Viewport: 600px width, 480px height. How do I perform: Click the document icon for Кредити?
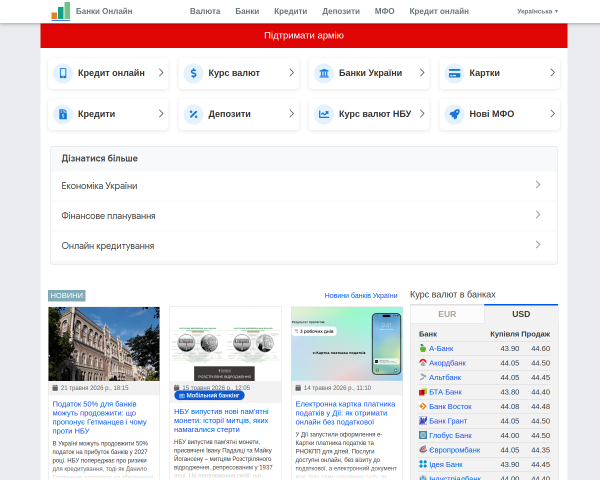tap(63, 114)
